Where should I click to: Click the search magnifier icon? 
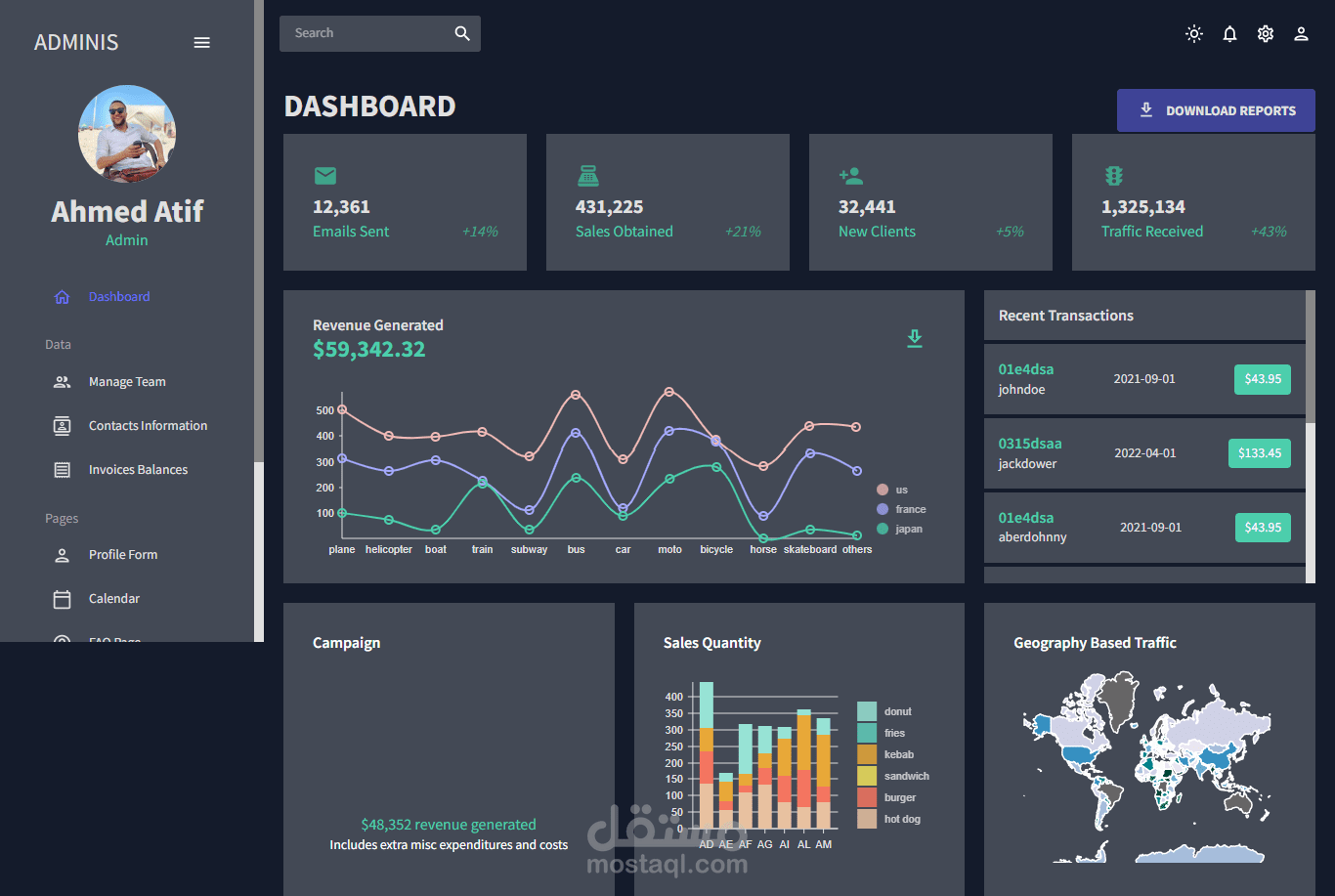coord(462,33)
